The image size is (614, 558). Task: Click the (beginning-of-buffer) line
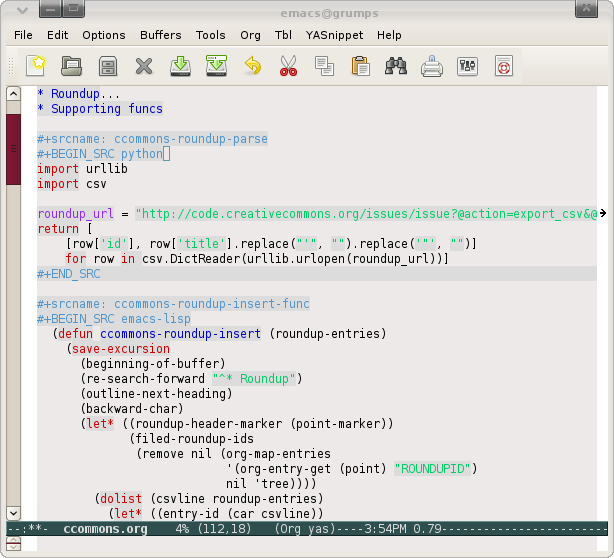pos(153,364)
